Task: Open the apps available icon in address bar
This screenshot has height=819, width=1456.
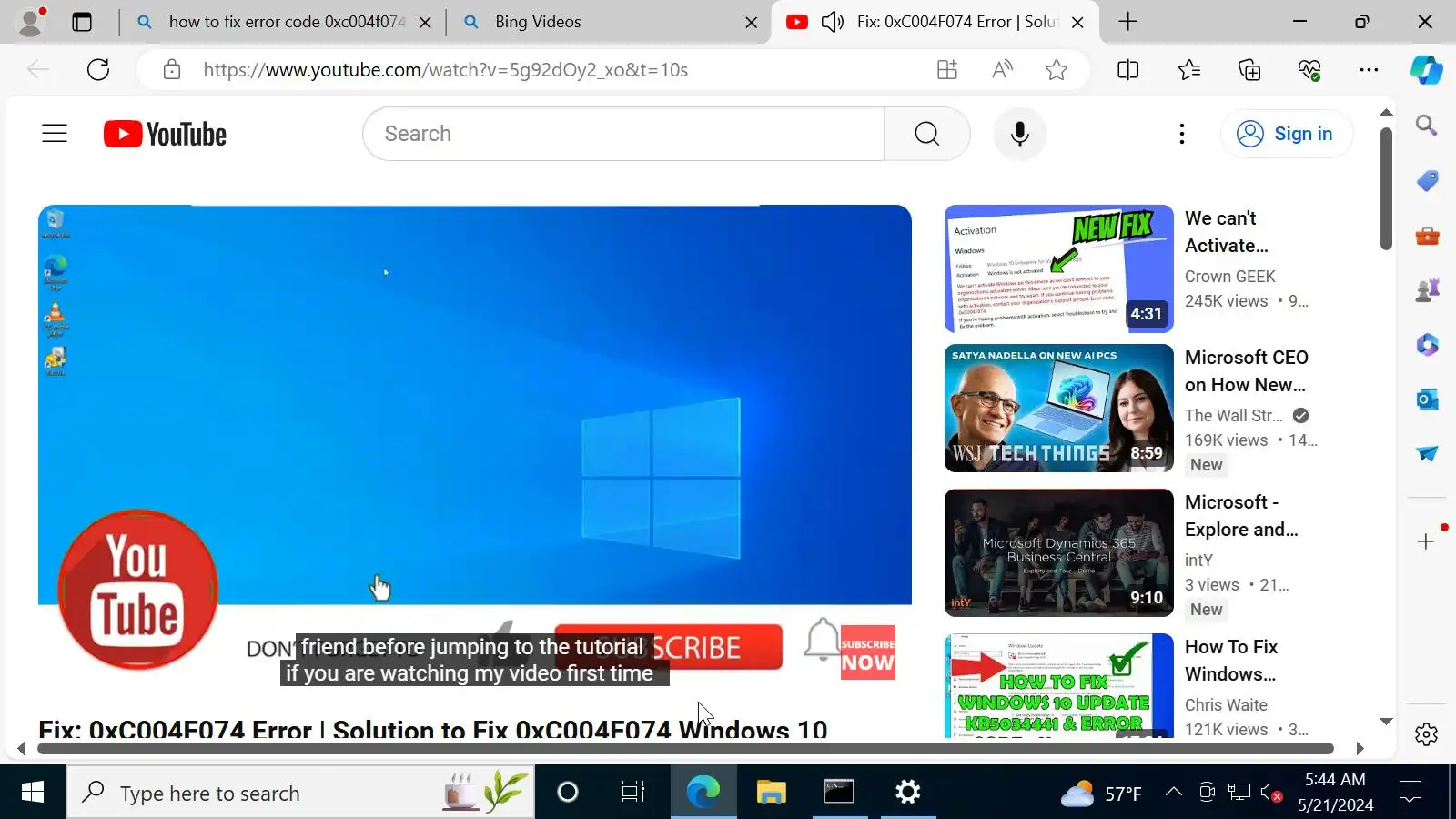Action: [x=947, y=70]
